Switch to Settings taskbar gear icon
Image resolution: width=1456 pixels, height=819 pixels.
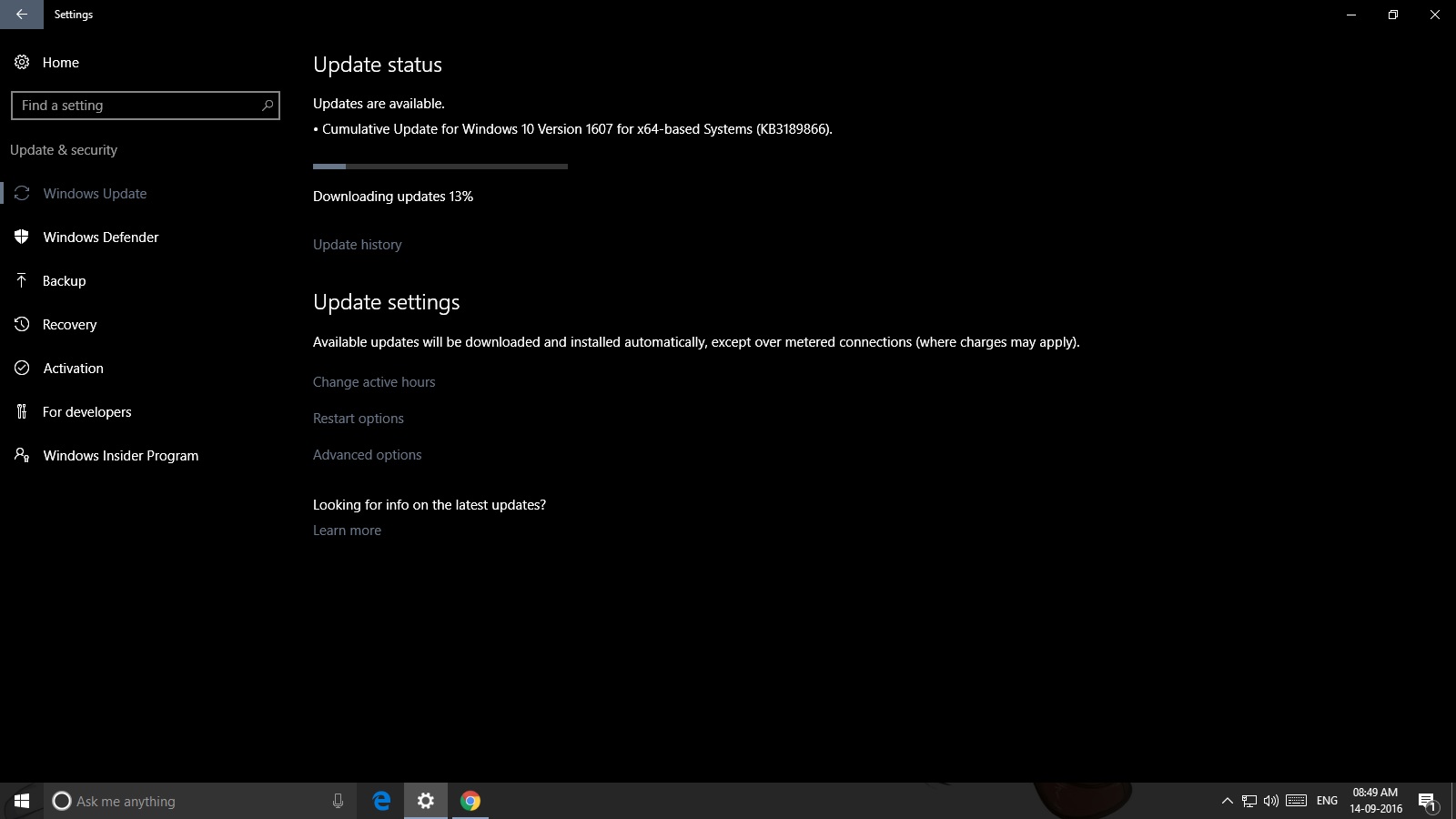point(426,801)
